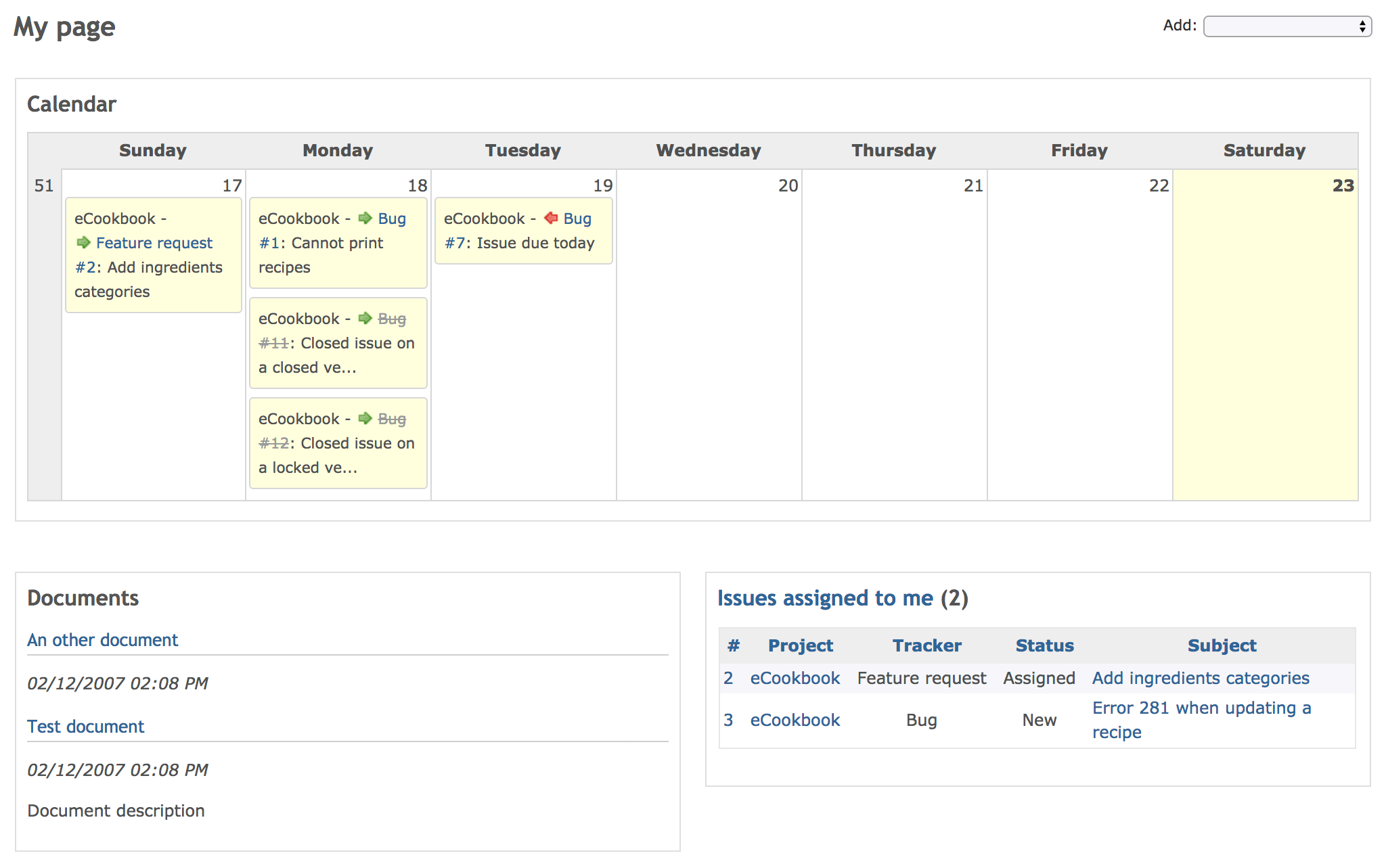Open the 'An other document' link
The image size is (1386, 868).
pos(102,640)
